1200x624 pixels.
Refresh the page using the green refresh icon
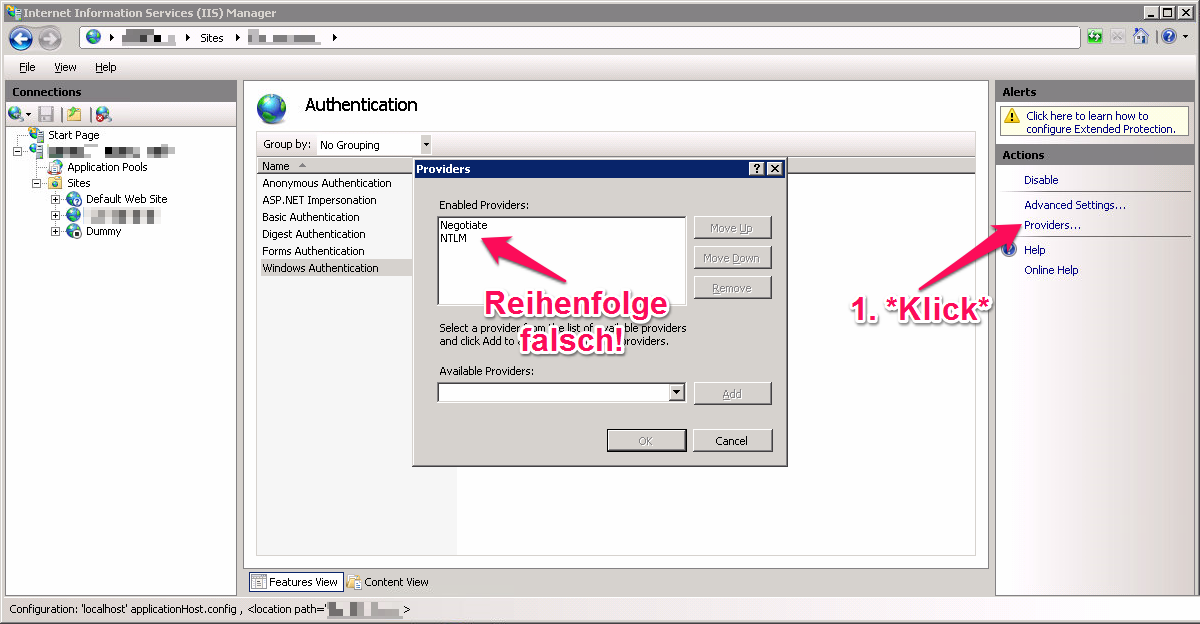point(1096,37)
